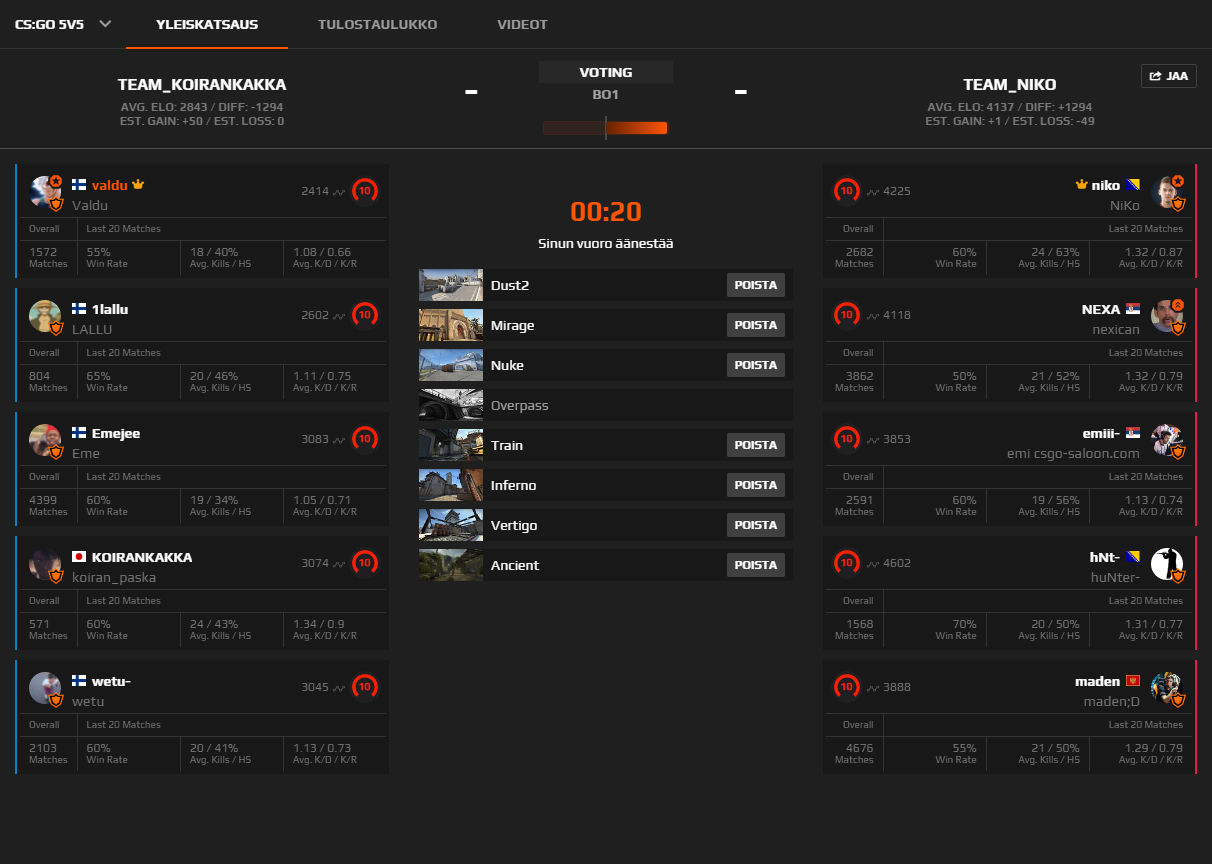This screenshot has width=1212, height=864.
Task: Click the captain crown next to valdu
Action: 139,185
